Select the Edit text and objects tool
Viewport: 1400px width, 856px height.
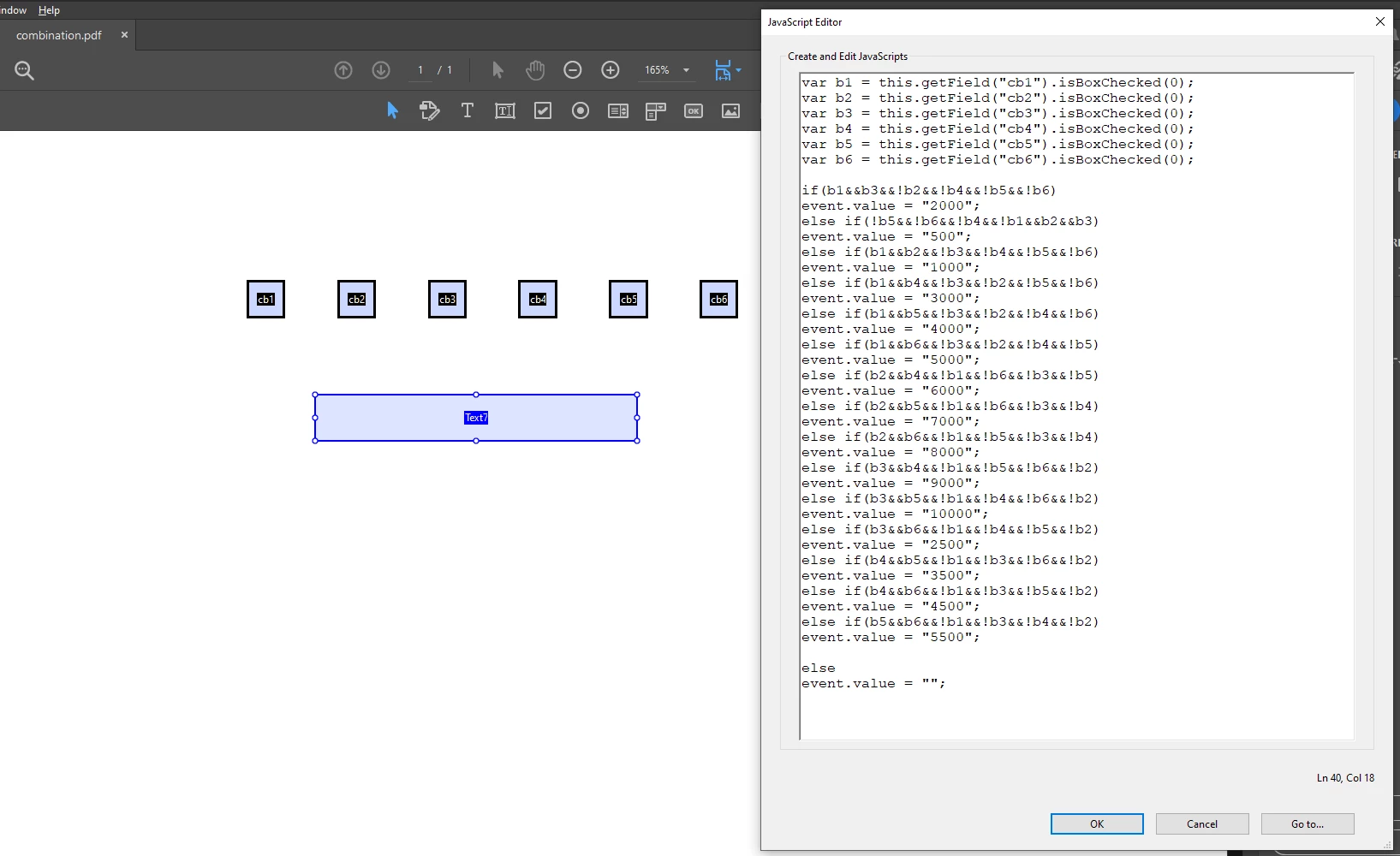430,110
